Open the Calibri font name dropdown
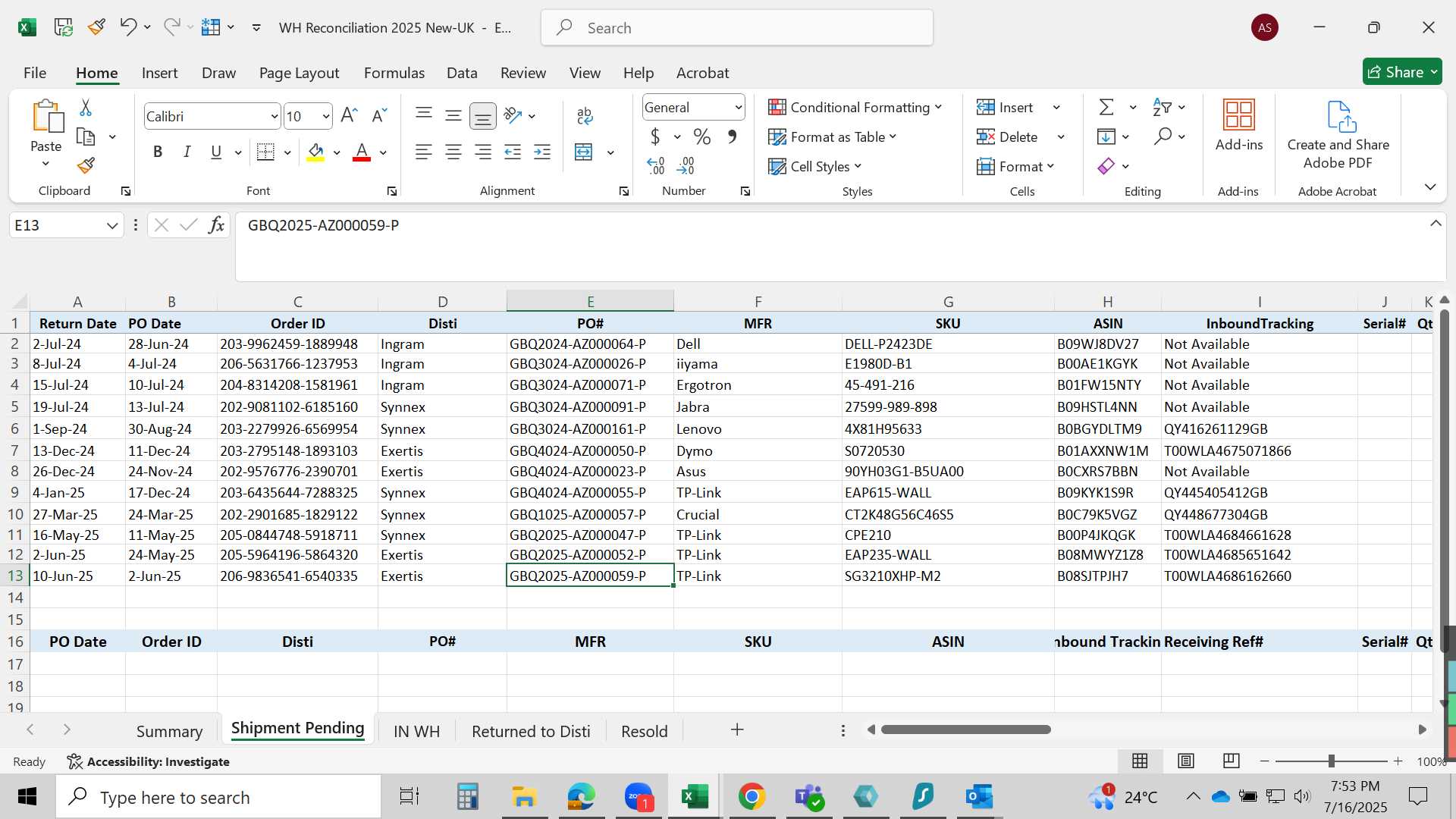This screenshot has height=819, width=1456. point(274,116)
